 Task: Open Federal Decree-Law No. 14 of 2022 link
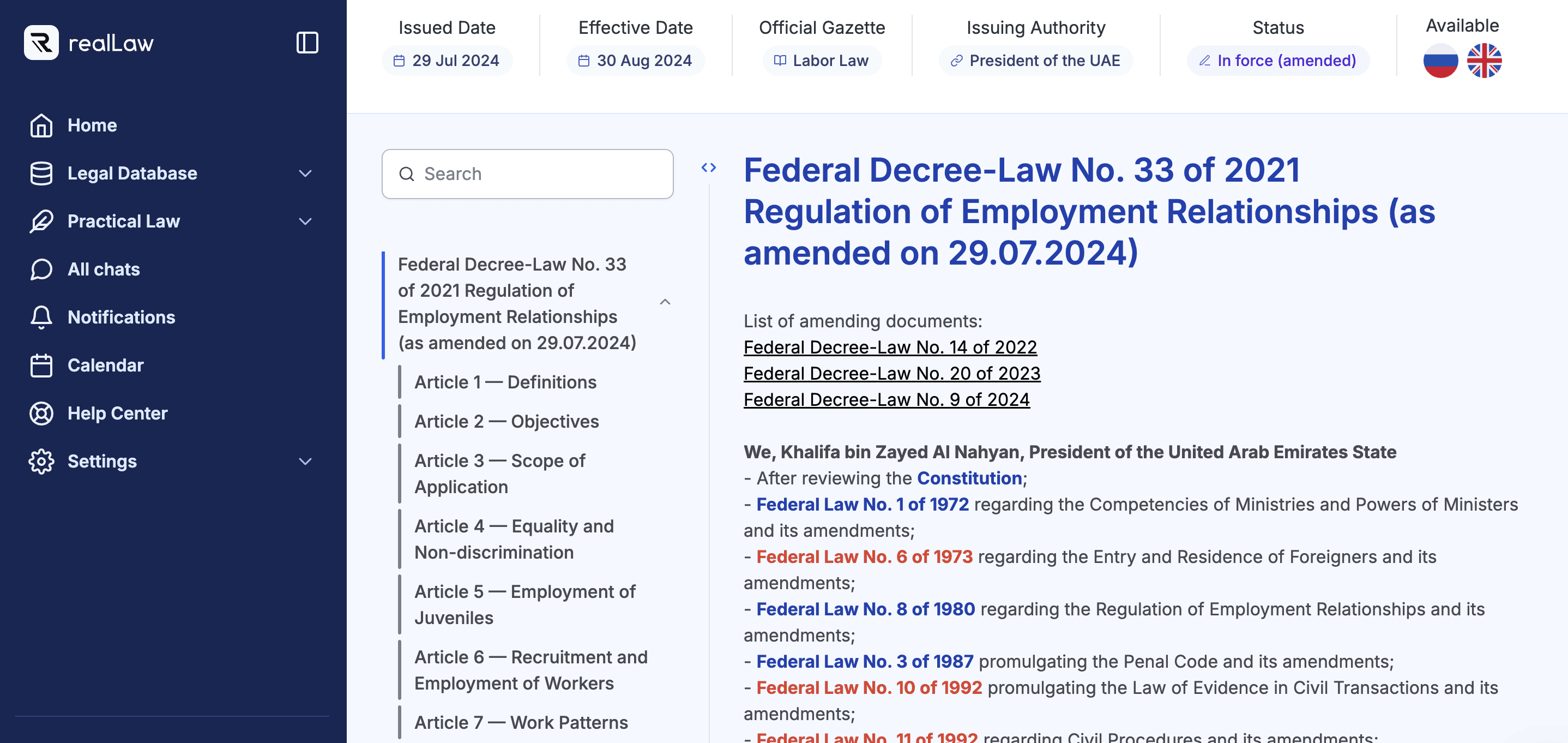pyautogui.click(x=890, y=347)
